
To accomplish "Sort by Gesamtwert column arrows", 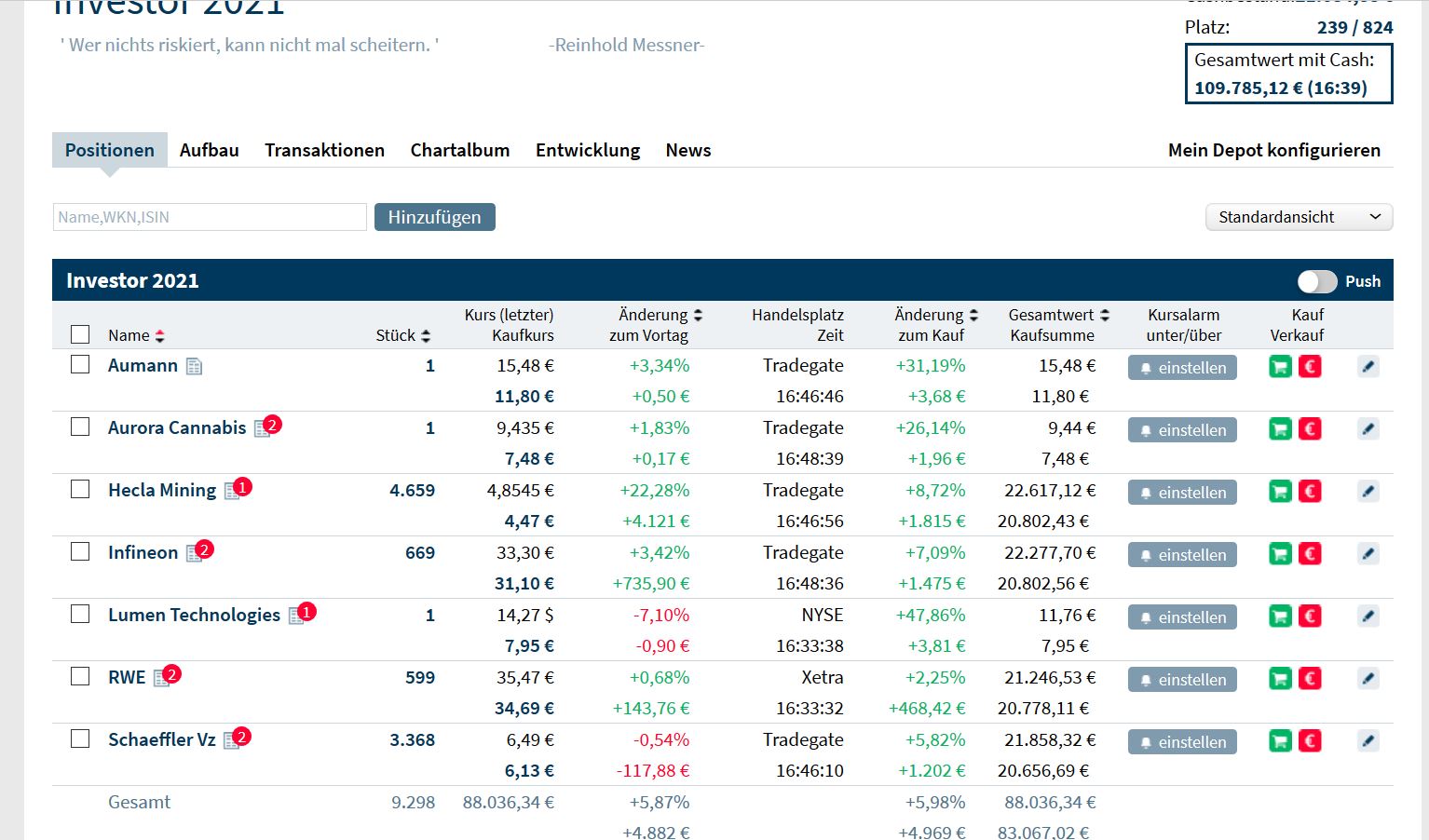I will pyautogui.click(x=1105, y=316).
